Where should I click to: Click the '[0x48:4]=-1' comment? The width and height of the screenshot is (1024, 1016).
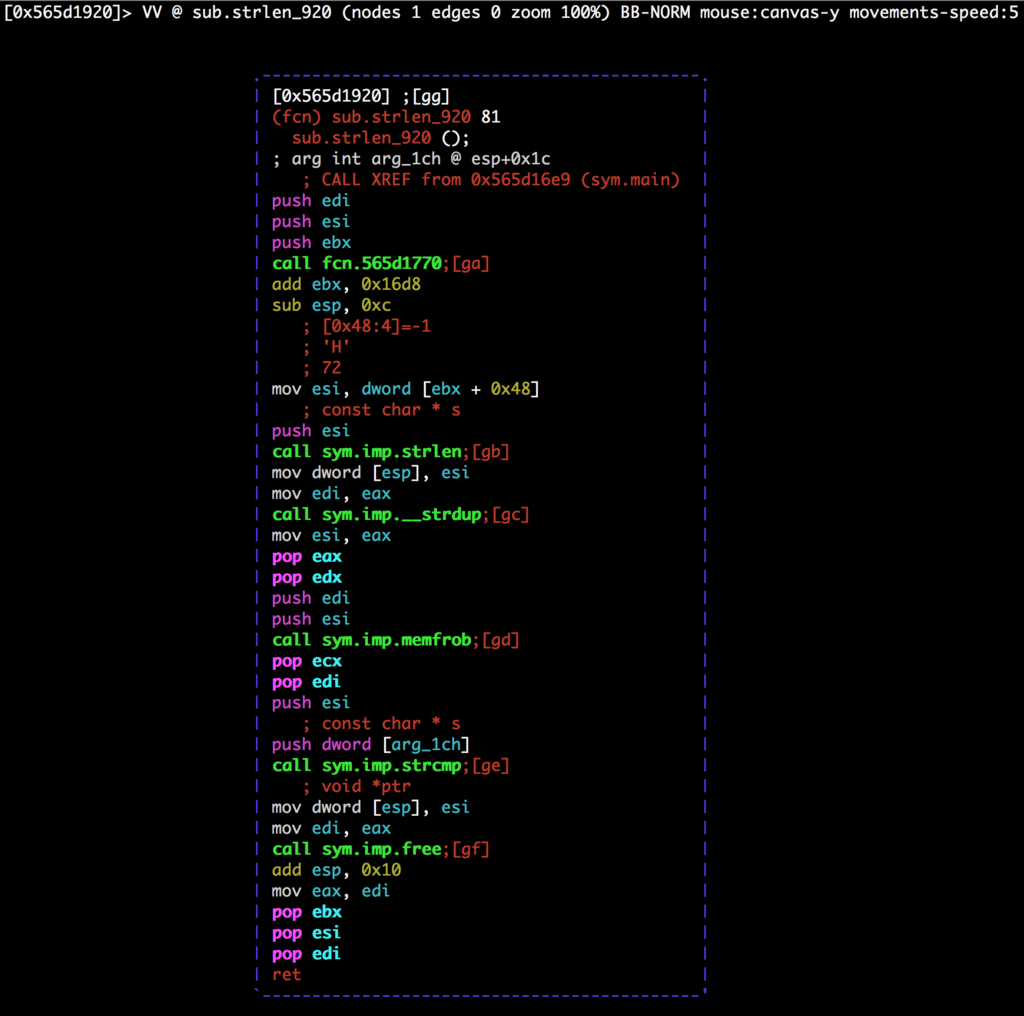tap(366, 326)
